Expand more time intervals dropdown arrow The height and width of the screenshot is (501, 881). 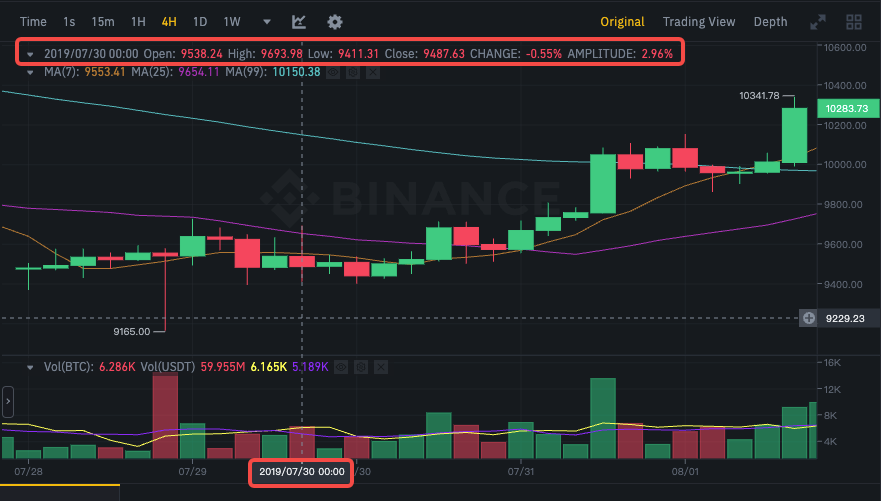(x=266, y=21)
